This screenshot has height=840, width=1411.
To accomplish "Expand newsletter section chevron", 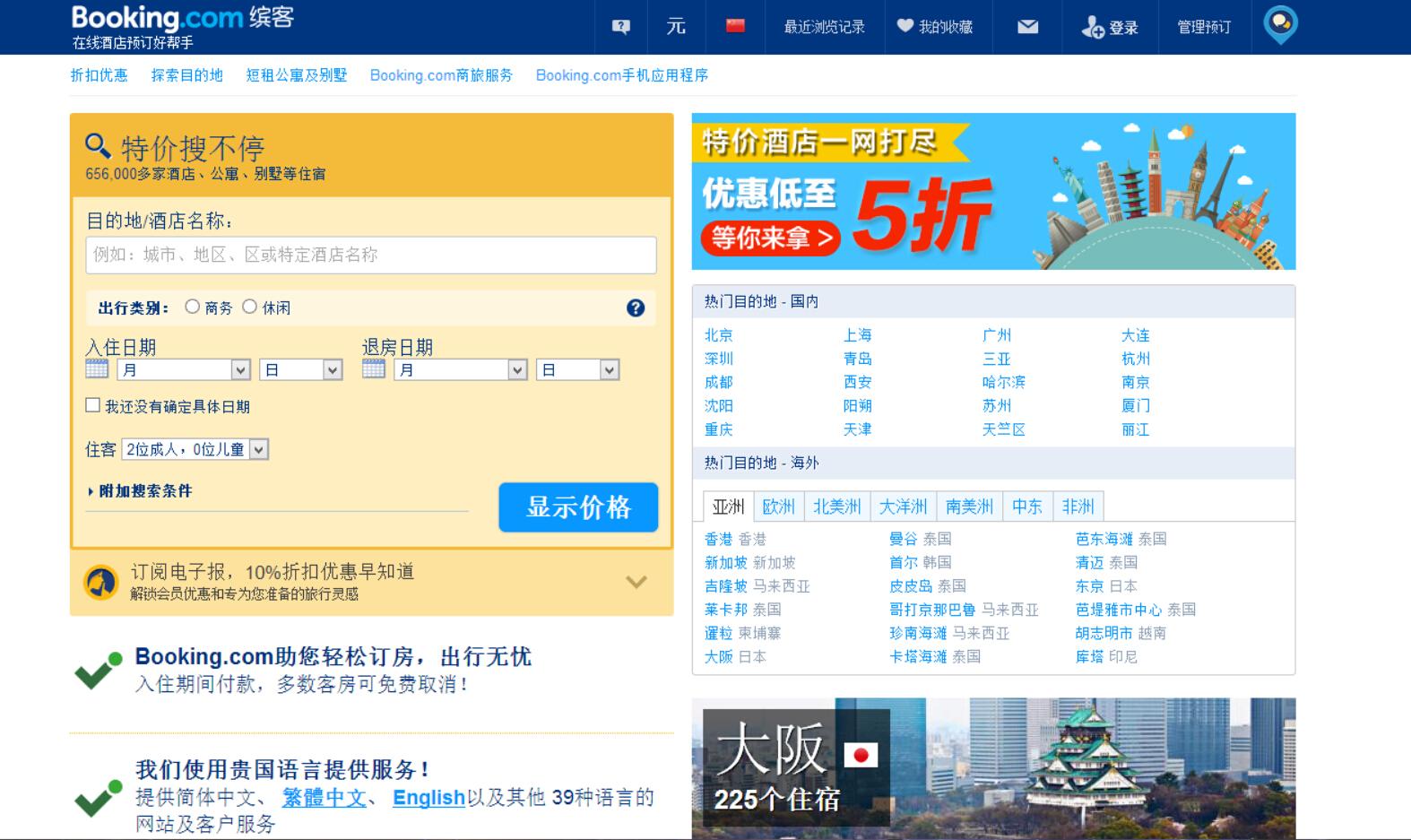I will 636,582.
